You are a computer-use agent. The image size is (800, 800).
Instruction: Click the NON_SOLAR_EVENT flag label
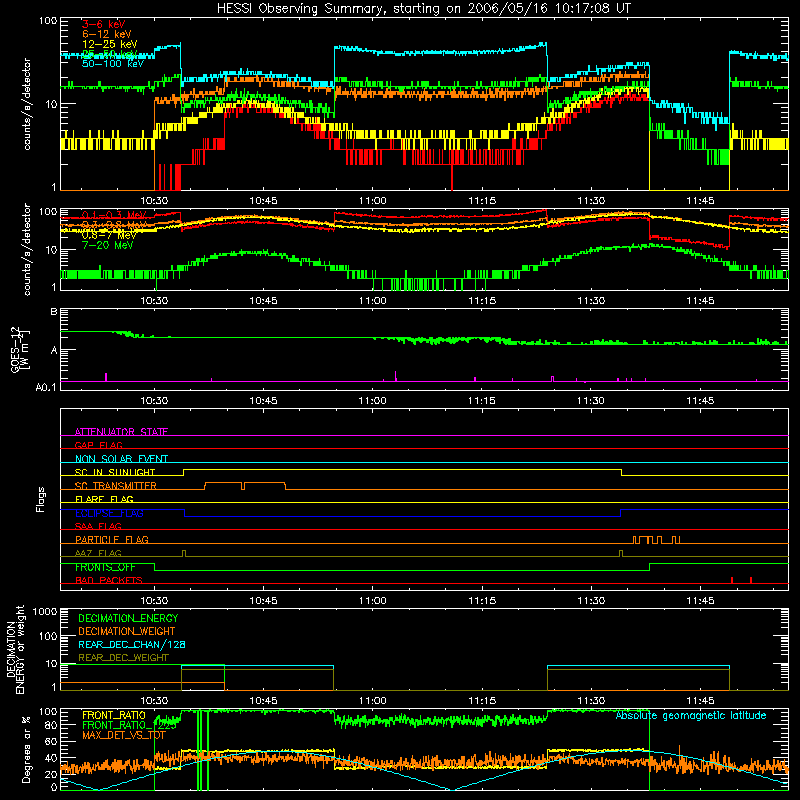click(121, 459)
